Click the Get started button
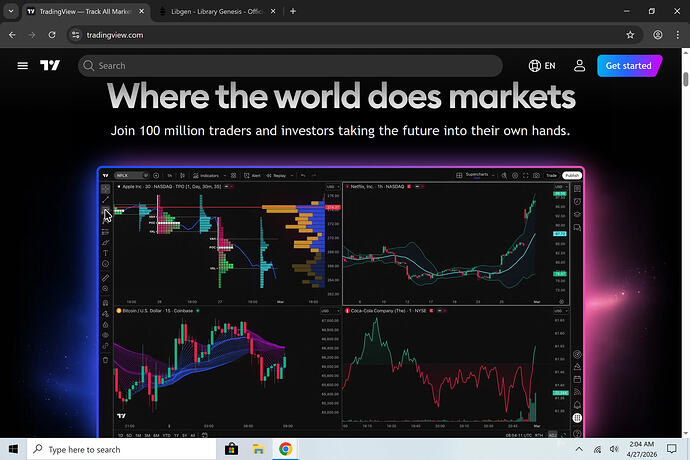The image size is (690, 460). point(629,66)
